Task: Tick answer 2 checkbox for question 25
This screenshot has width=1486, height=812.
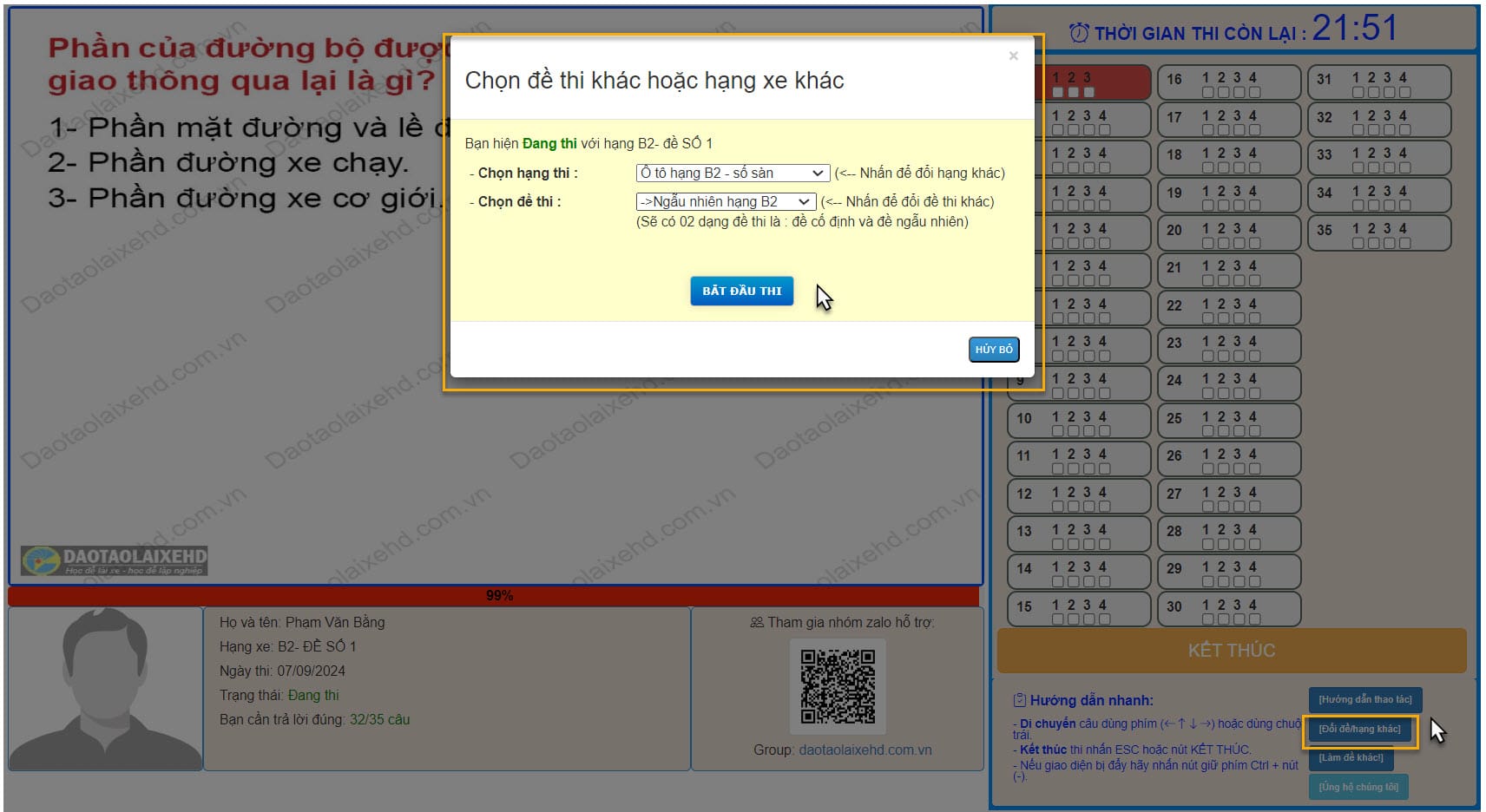Action: [1223, 432]
